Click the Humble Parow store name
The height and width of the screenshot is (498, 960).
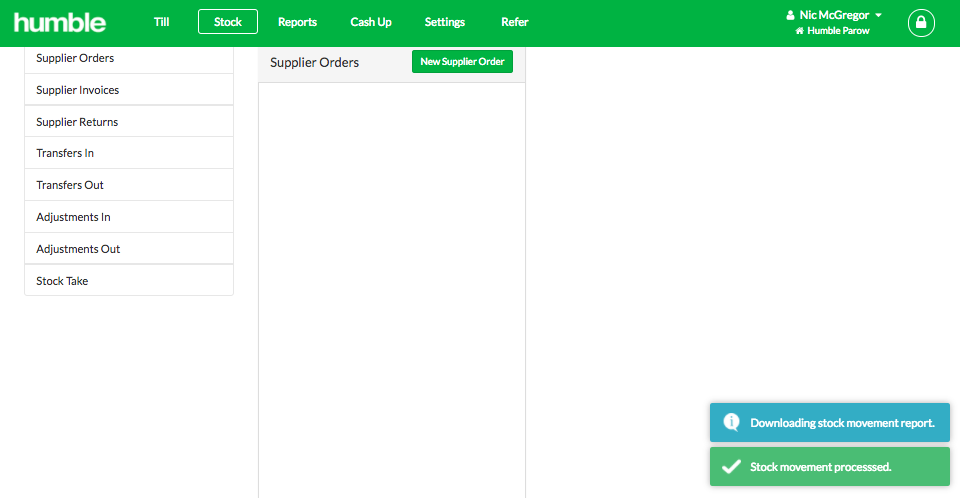[x=838, y=31]
